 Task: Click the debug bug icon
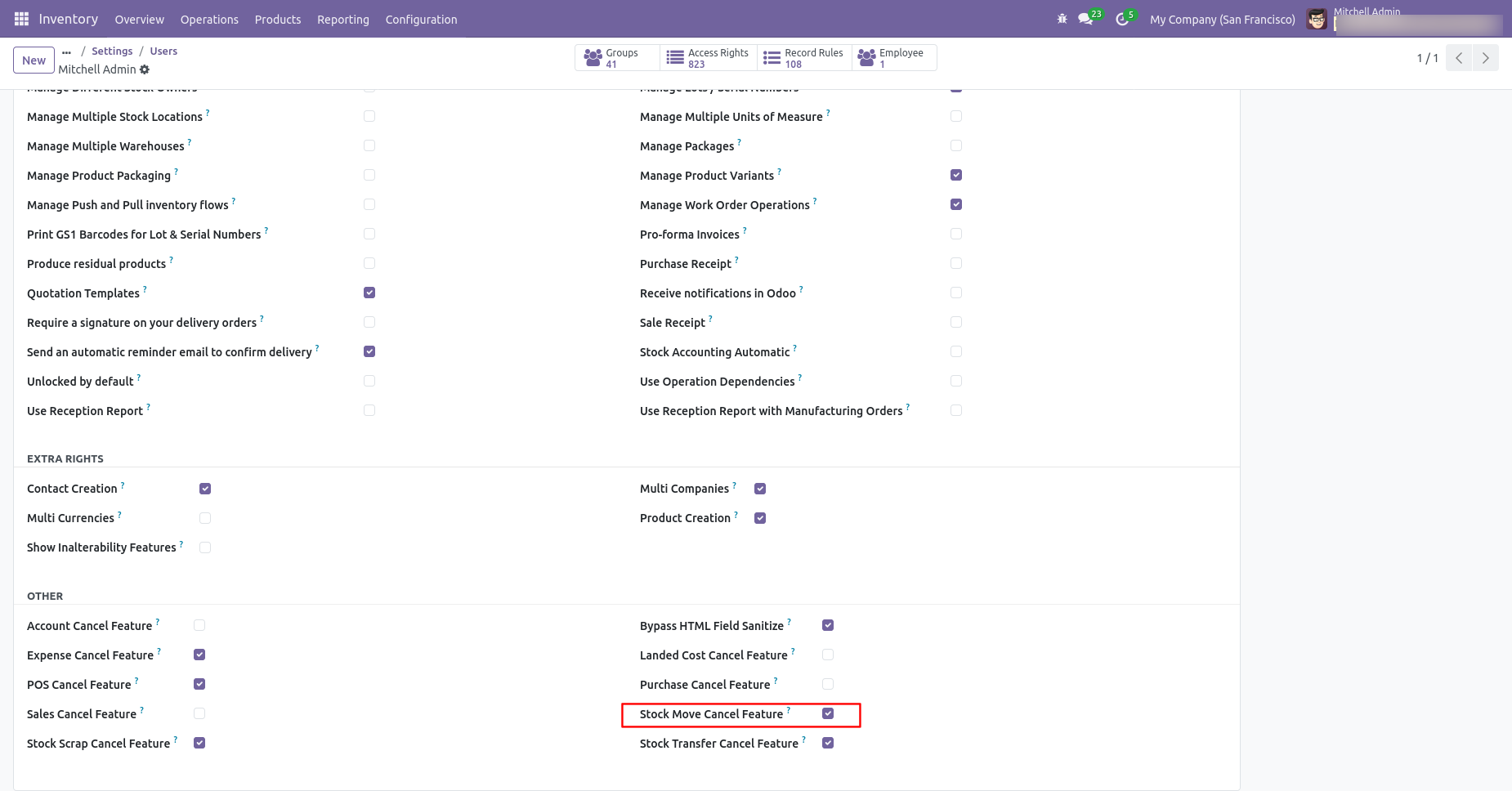click(x=1062, y=19)
